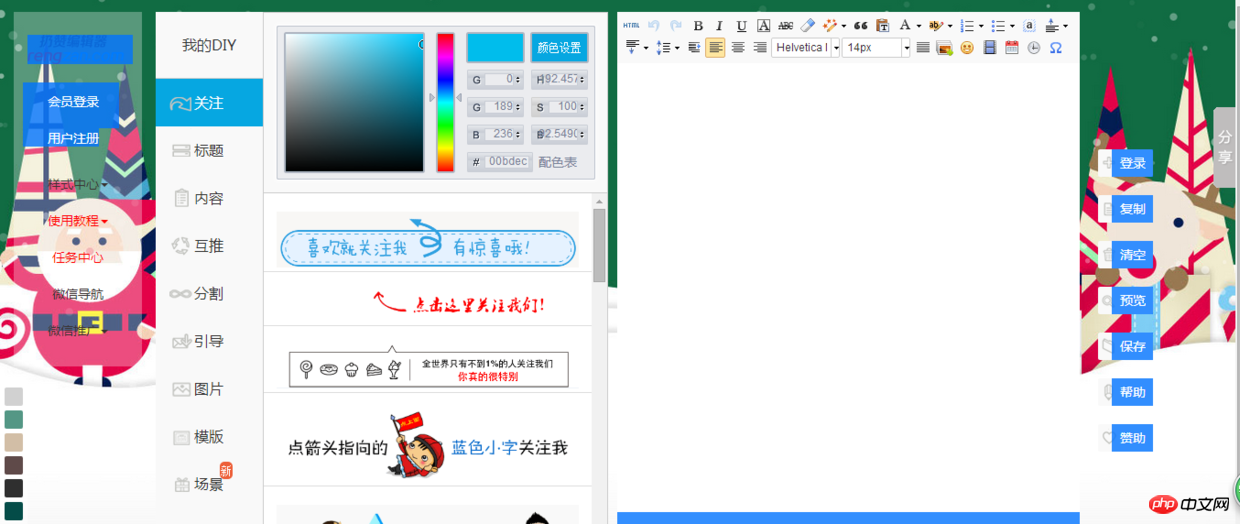Toggle bold formatting

[698, 25]
